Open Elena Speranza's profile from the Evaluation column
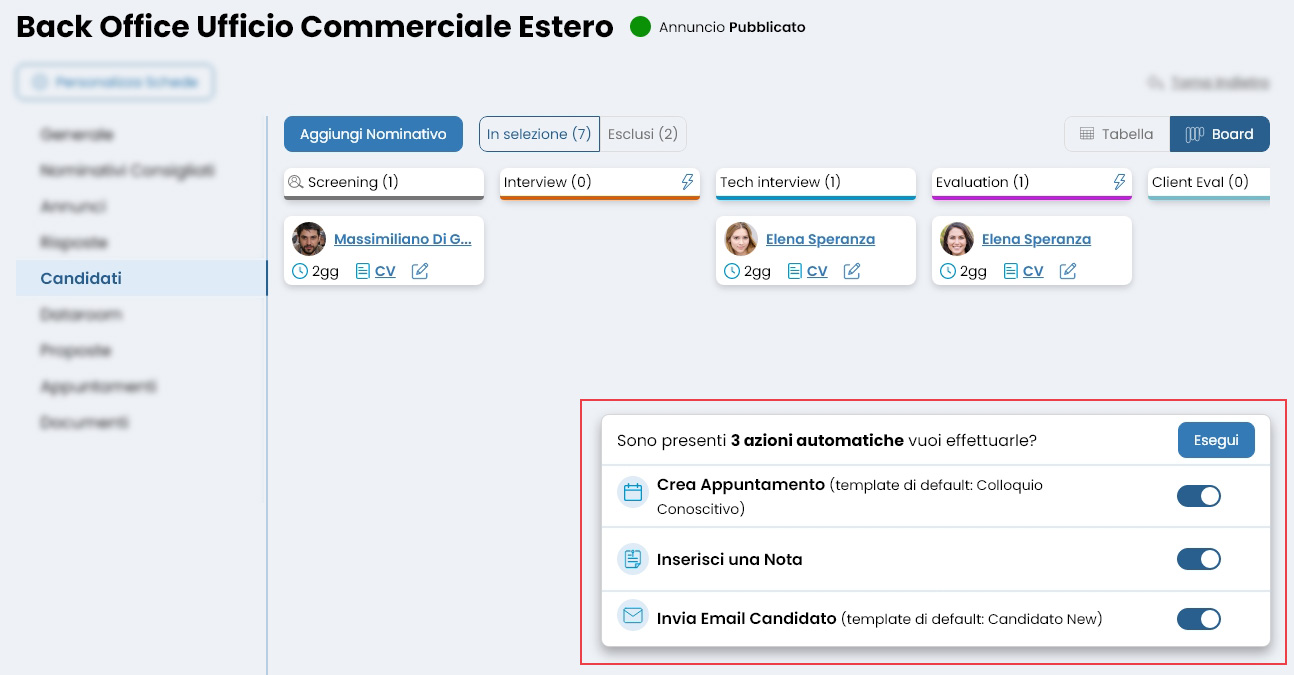The width and height of the screenshot is (1294, 675). click(x=1036, y=238)
